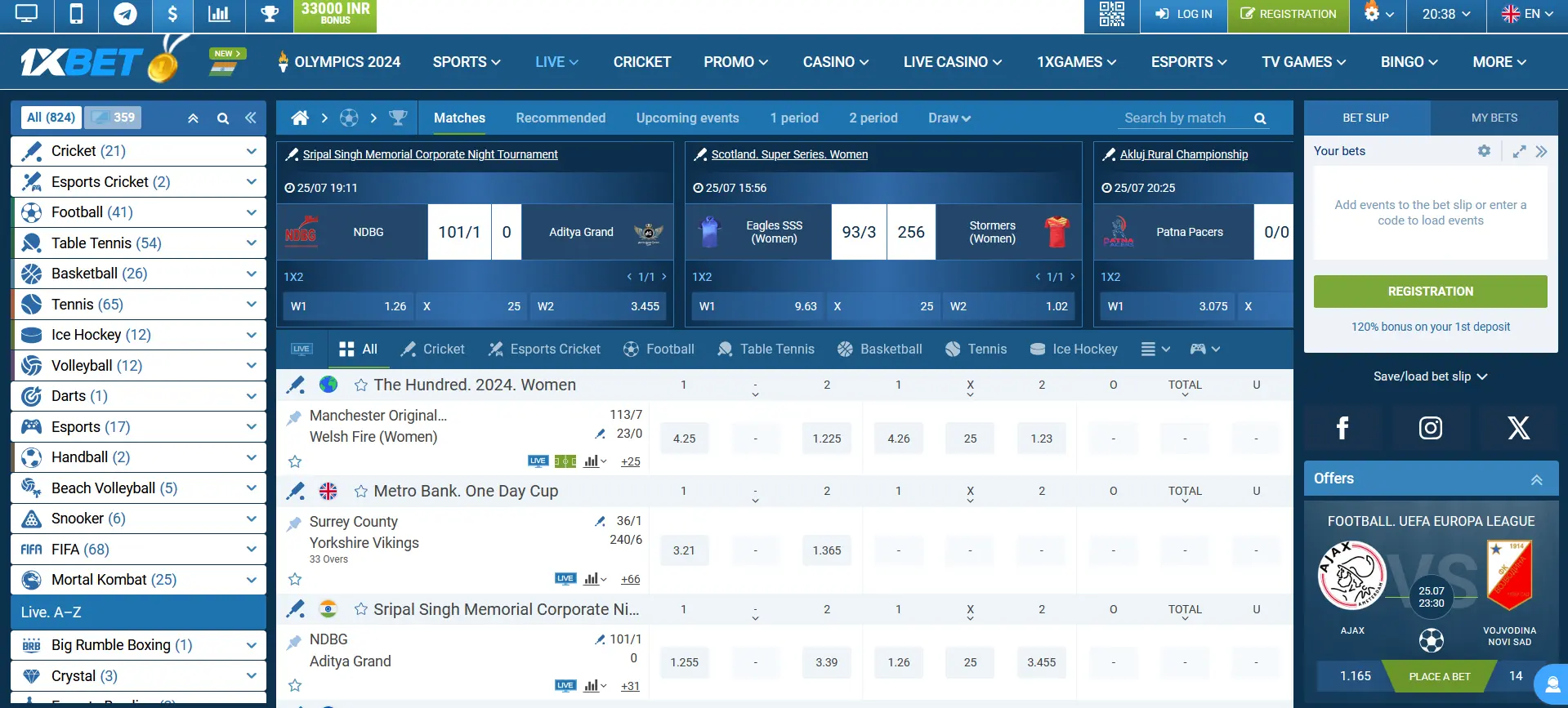1568x708 pixels.
Task: Open the Draw dropdown filter
Action: tap(949, 118)
